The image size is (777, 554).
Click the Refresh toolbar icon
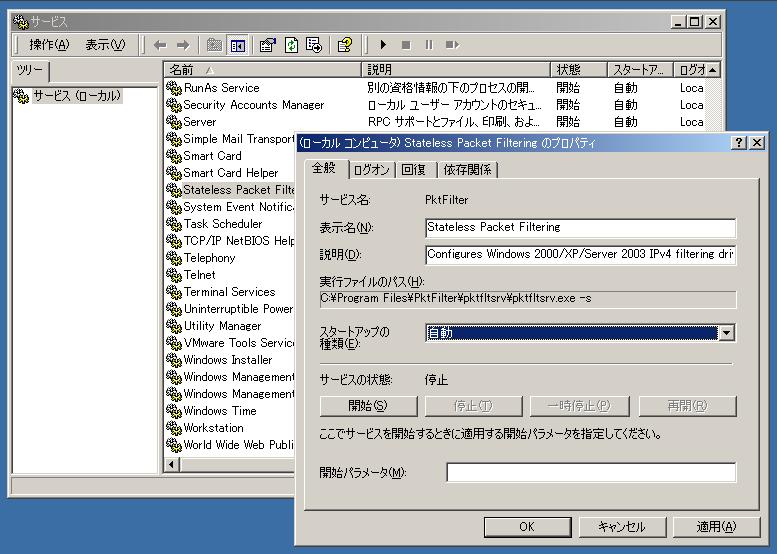(291, 45)
